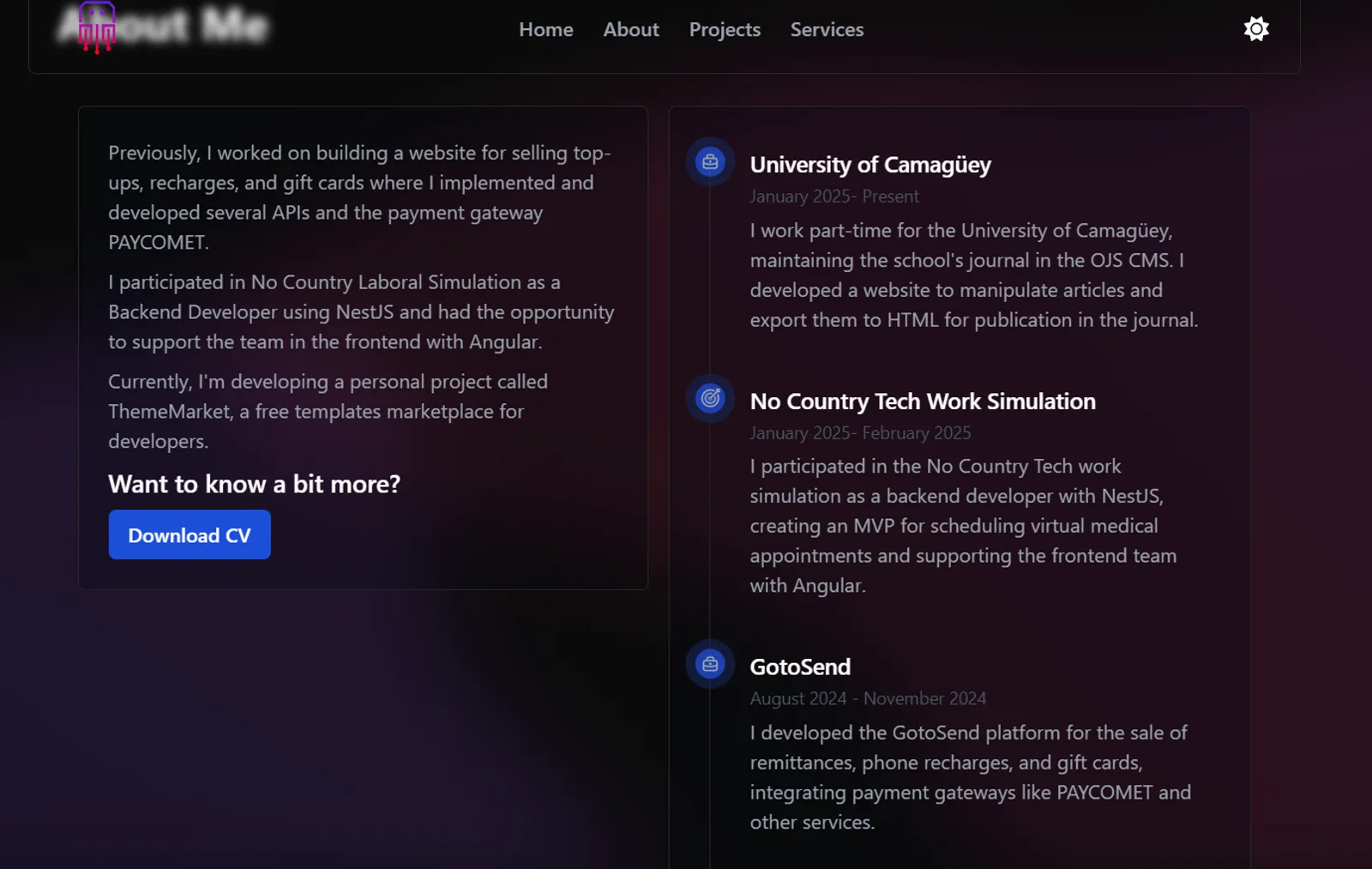Click the 'August 2024 - November 2024' date
Image resolution: width=1372 pixels, height=869 pixels.
point(868,698)
